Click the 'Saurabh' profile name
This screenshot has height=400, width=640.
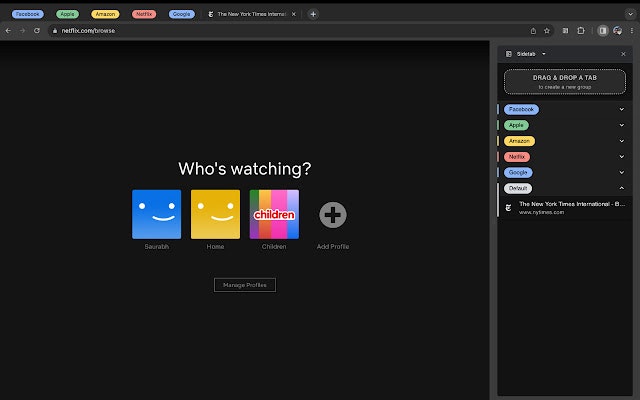tap(156, 247)
